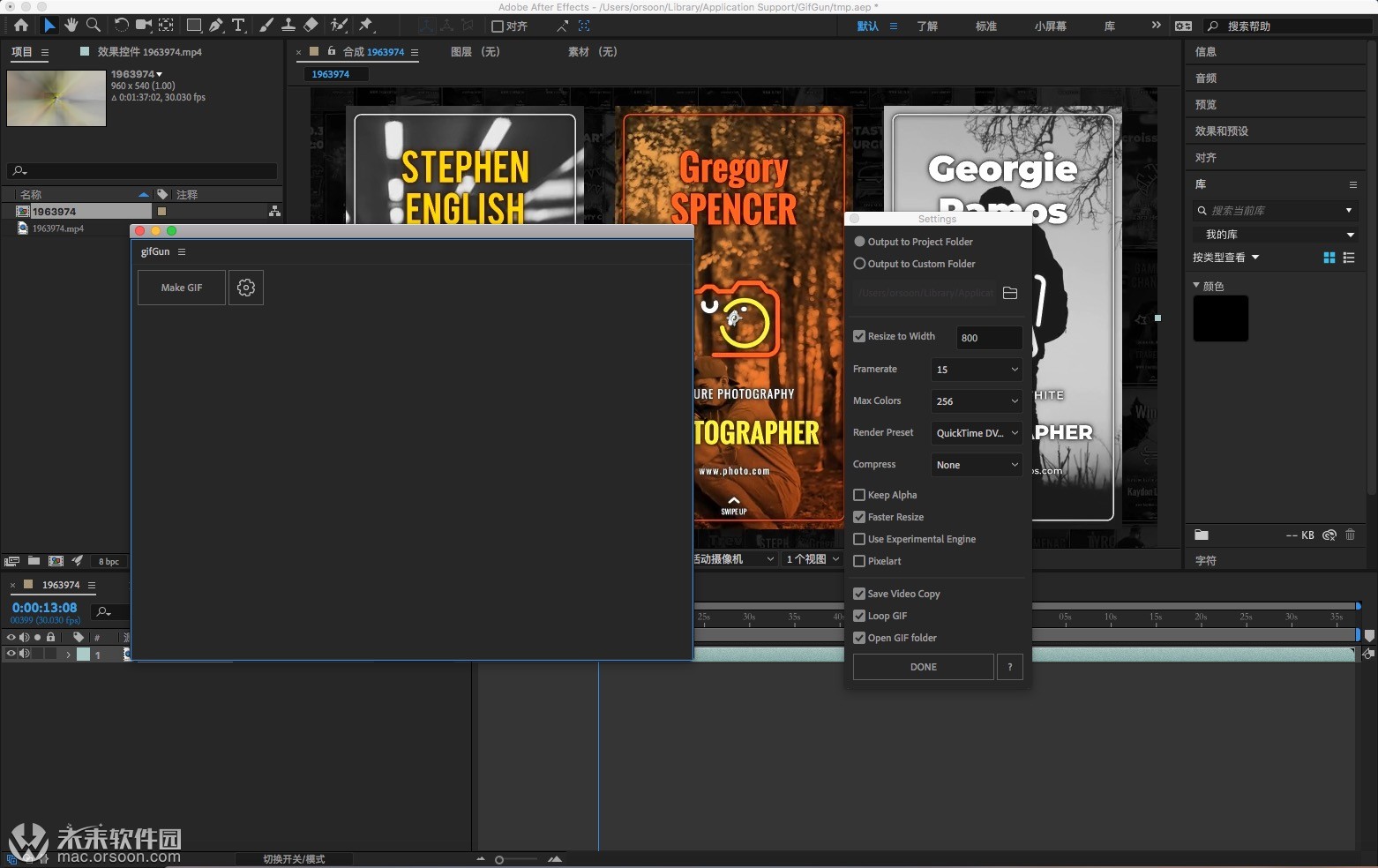Open the Max Colors dropdown
Image resolution: width=1378 pixels, height=868 pixels.
tap(976, 401)
